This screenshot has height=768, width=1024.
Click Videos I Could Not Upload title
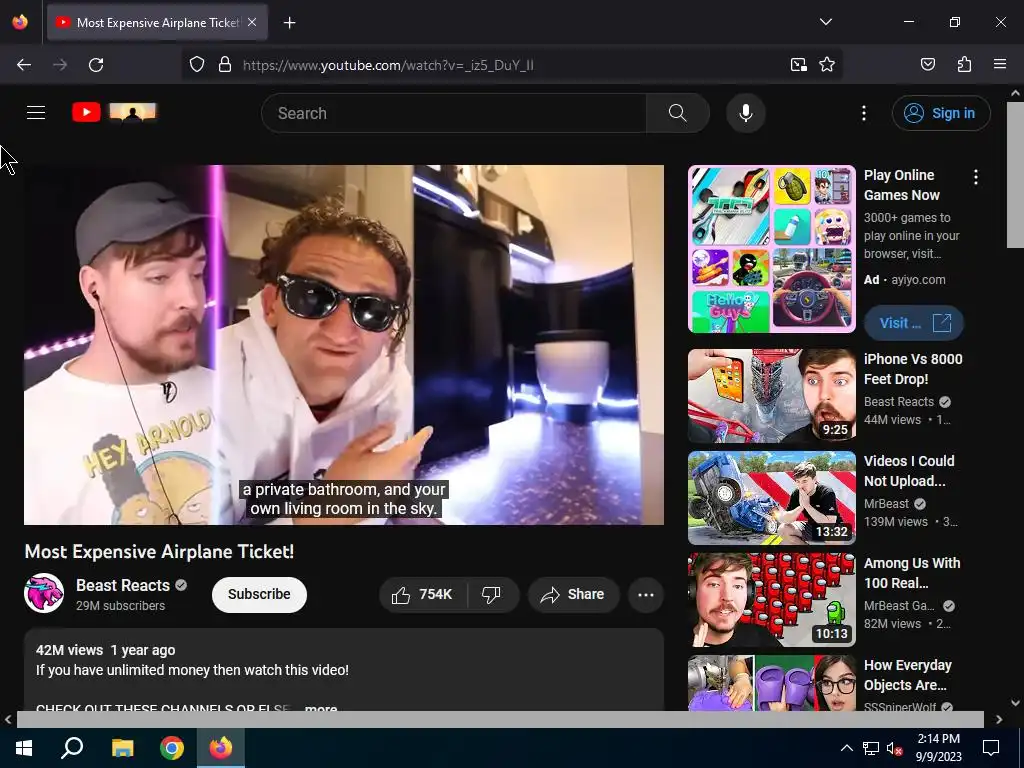coord(908,471)
